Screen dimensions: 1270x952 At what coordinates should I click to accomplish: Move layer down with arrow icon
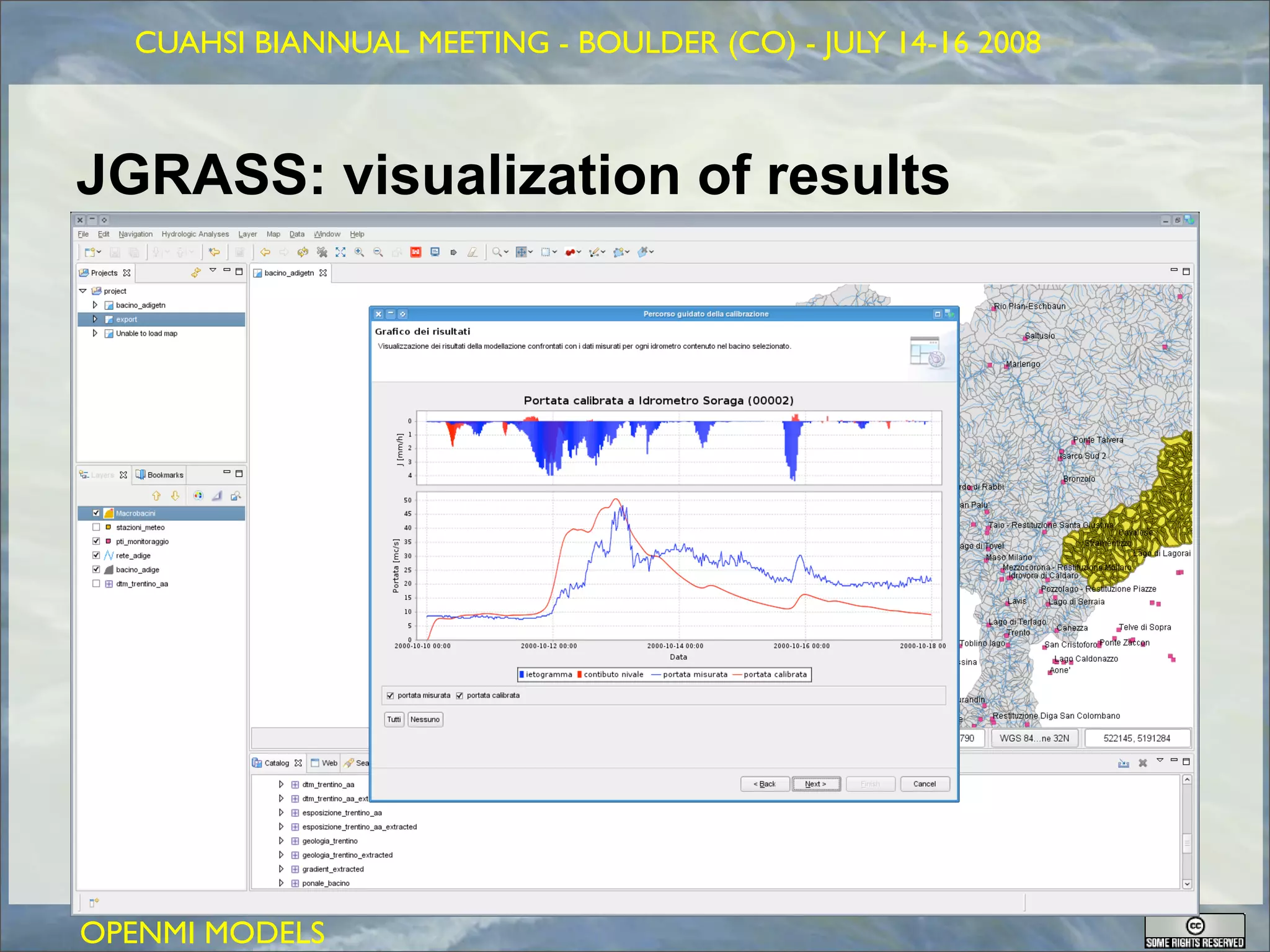click(175, 496)
